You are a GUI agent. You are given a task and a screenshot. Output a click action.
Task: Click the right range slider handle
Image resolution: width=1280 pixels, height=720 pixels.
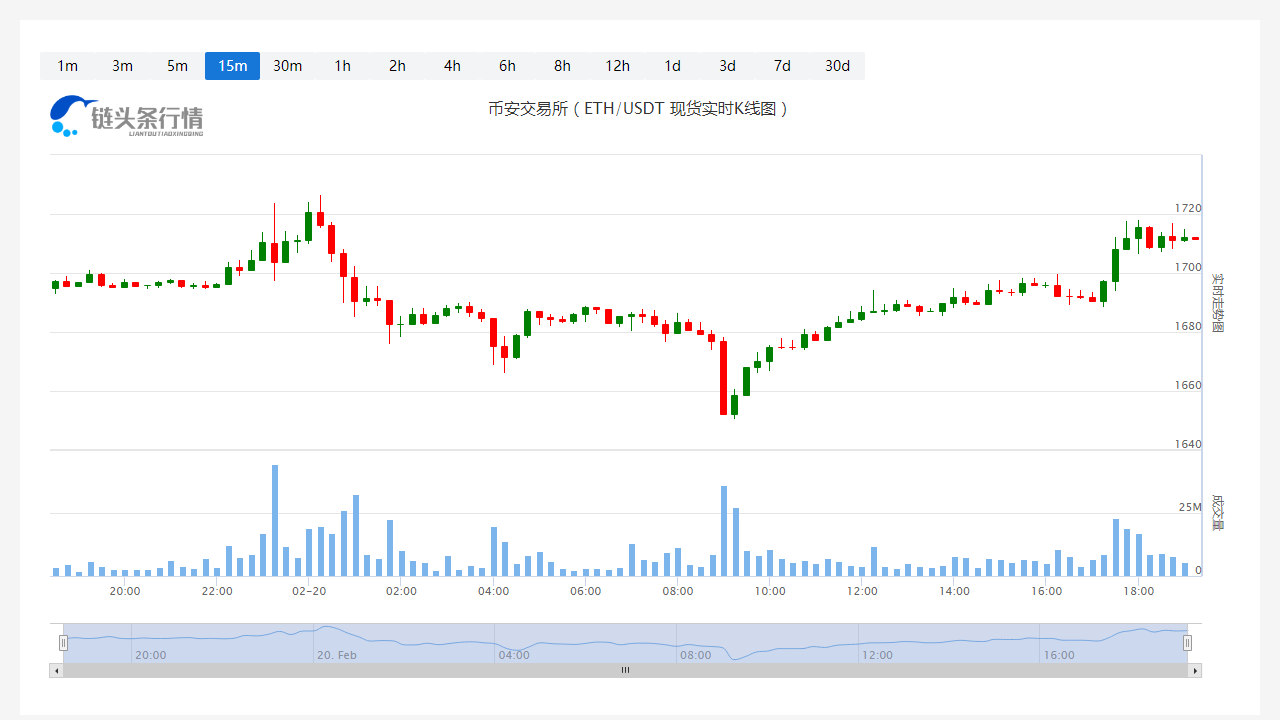pos(1187,643)
